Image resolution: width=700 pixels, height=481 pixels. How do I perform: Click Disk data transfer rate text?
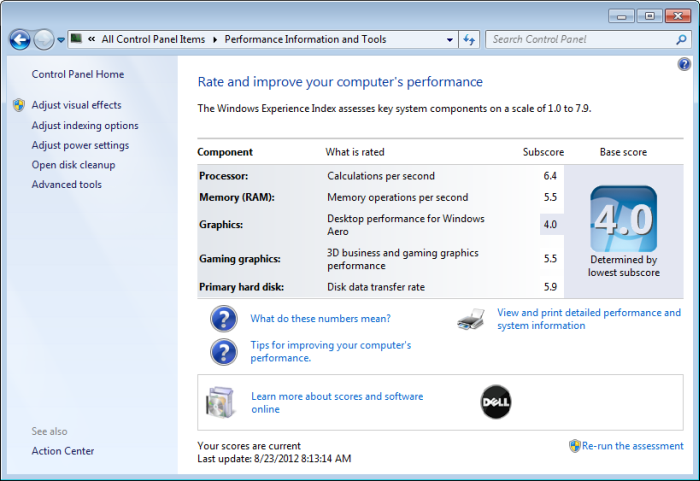(x=376, y=287)
